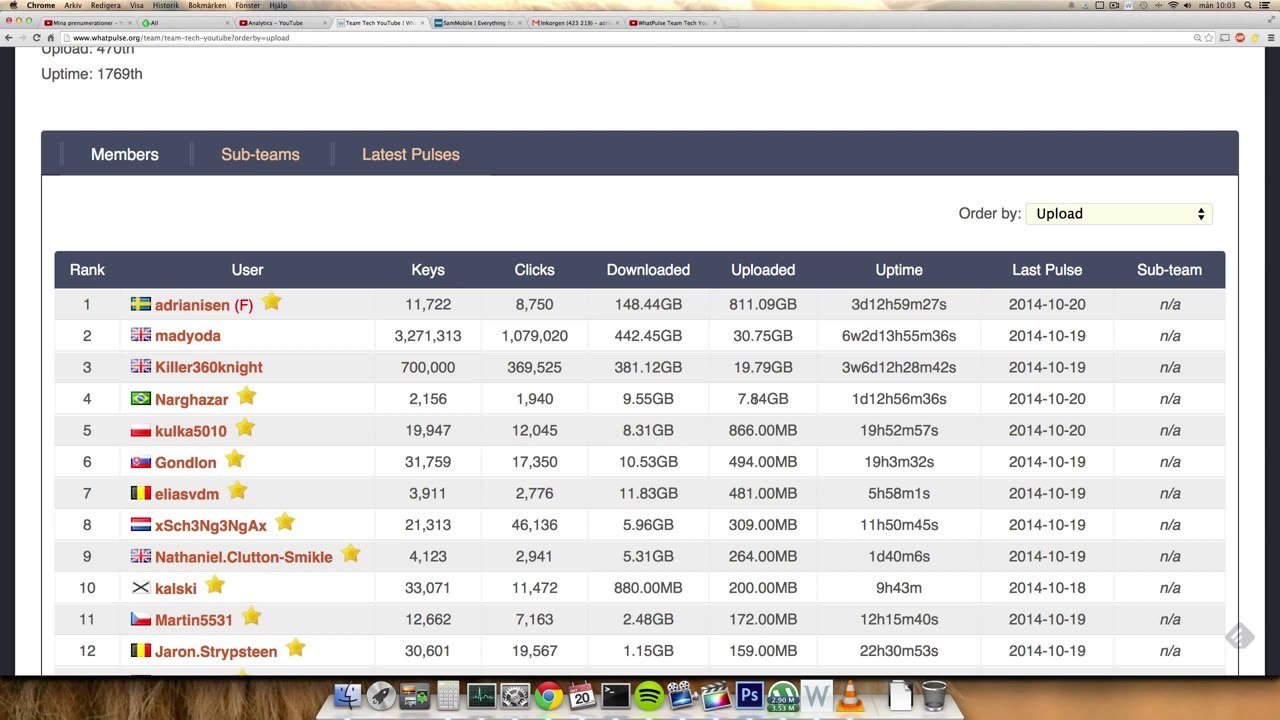Open Nathaniel.Clutton-Smikle's profile link
The height and width of the screenshot is (720, 1280).
pyautogui.click(x=244, y=557)
